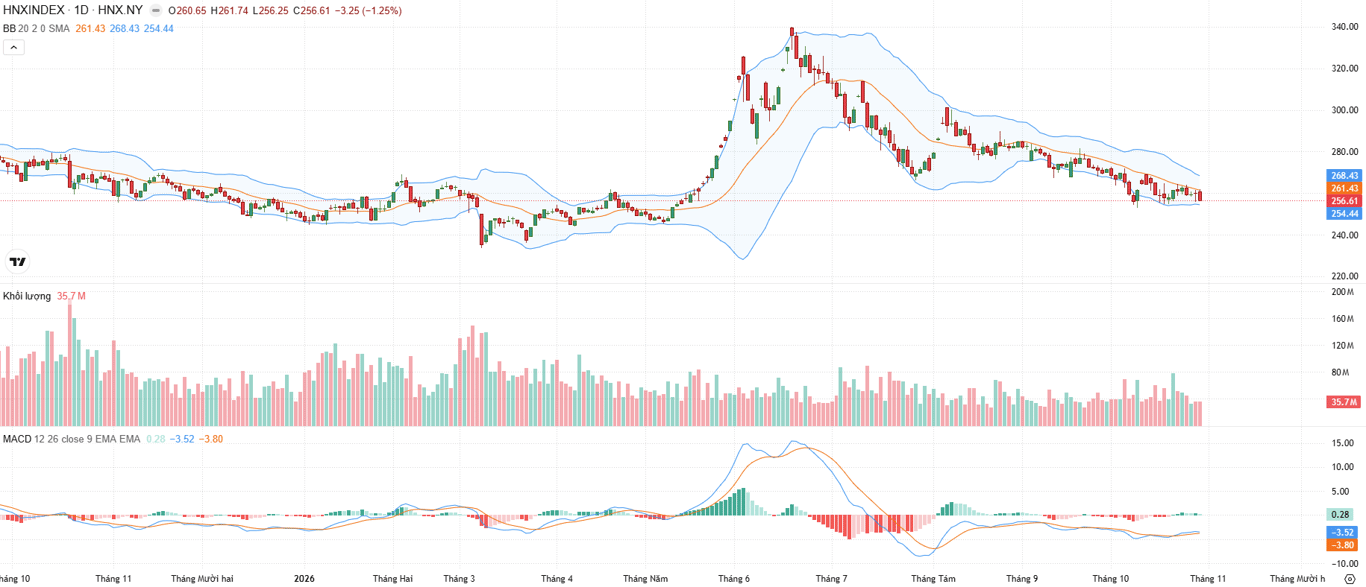This screenshot has height=587, width=1366.
Task: Click the 240.00 price axis label
Action: [1344, 235]
